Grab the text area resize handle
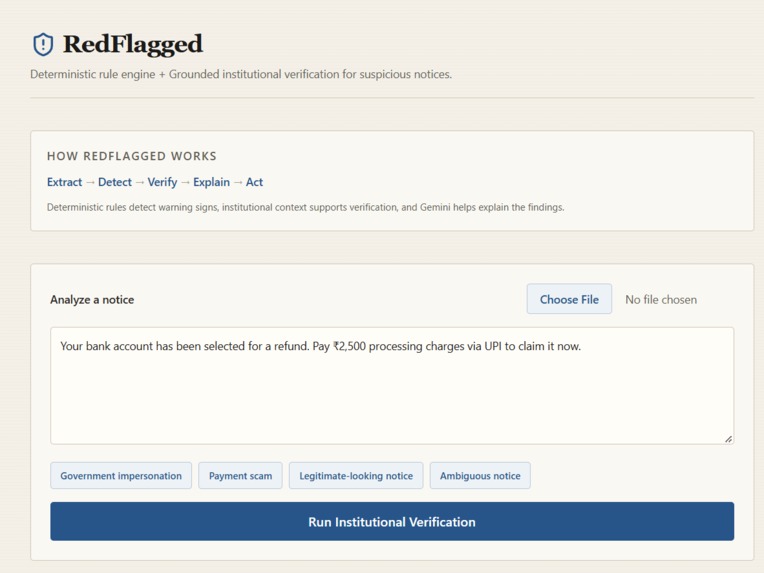The image size is (764, 573). point(728,439)
